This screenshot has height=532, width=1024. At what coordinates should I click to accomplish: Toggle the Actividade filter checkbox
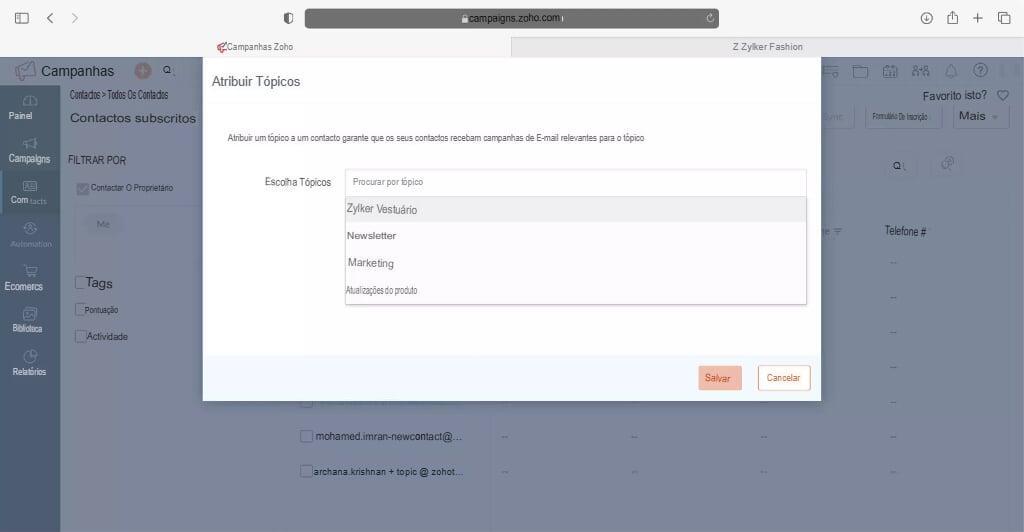[x=80, y=336]
